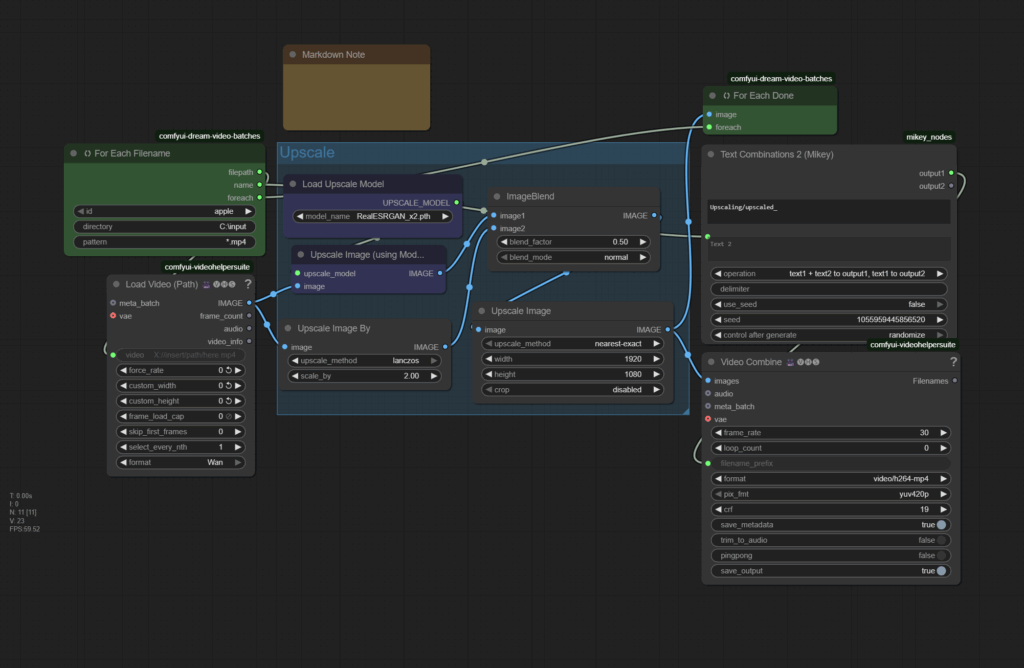This screenshot has height=668, width=1024.
Task: Collapse the Markdown Note node via its dot
Action: pyautogui.click(x=292, y=54)
